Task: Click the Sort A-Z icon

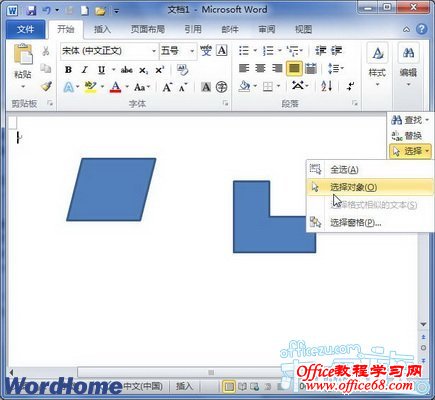Action: click(x=327, y=87)
